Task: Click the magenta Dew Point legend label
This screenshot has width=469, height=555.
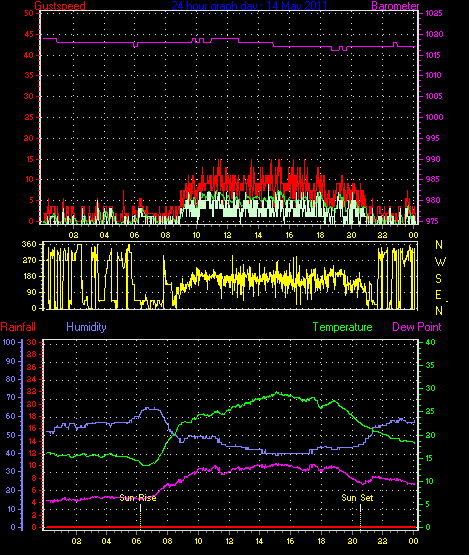Action: [417, 327]
